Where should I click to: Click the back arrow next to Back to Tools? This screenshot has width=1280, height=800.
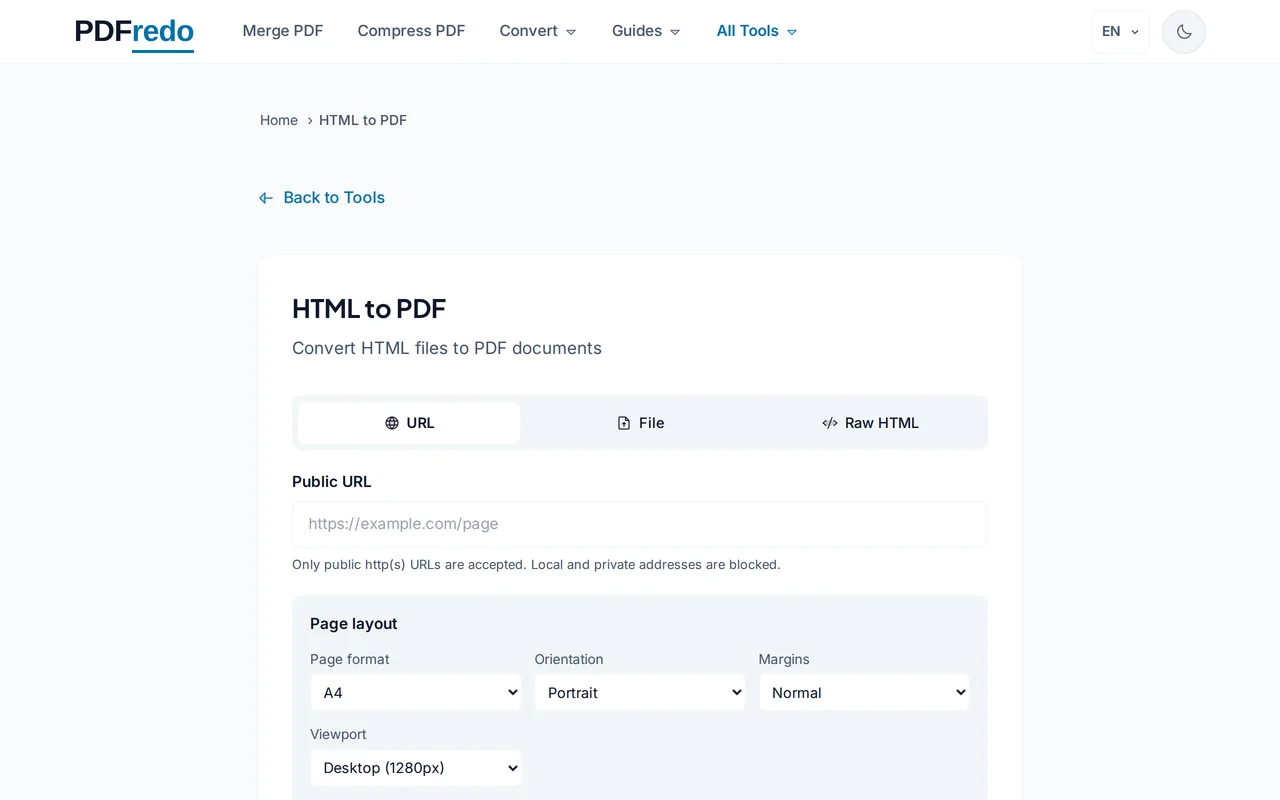point(265,197)
